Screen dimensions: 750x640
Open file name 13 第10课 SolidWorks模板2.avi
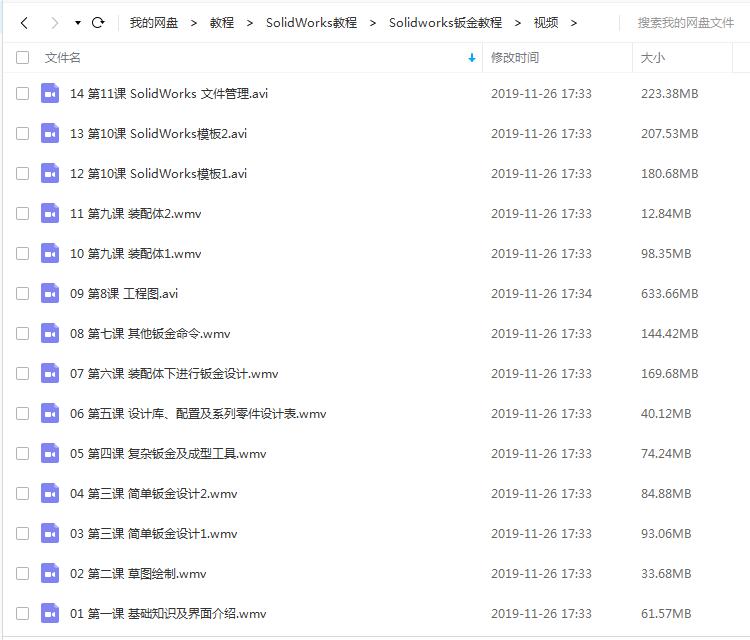point(158,133)
